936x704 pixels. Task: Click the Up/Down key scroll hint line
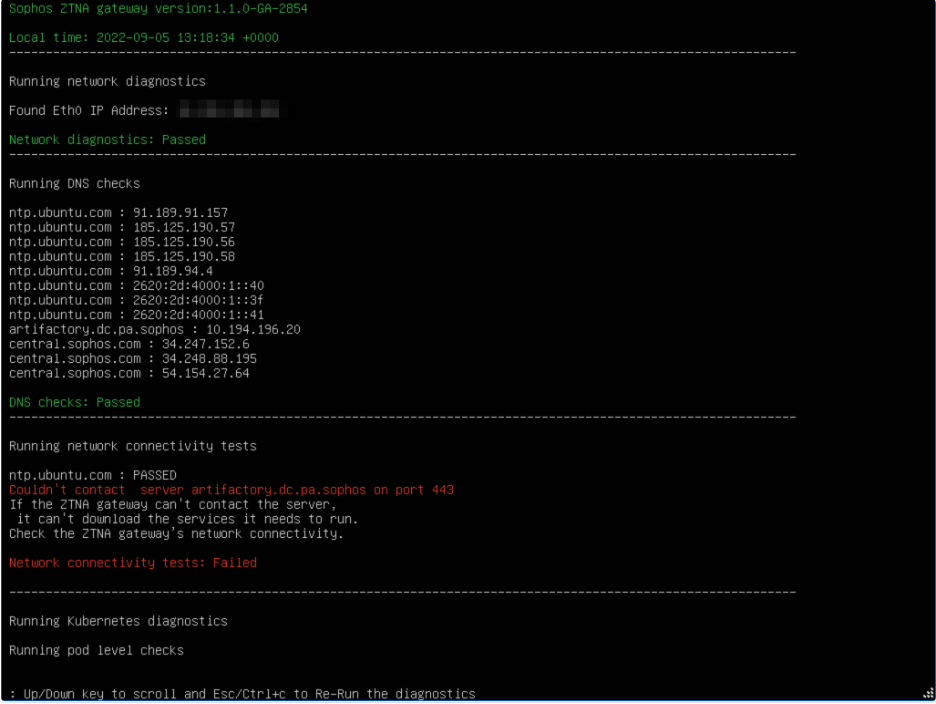242,694
